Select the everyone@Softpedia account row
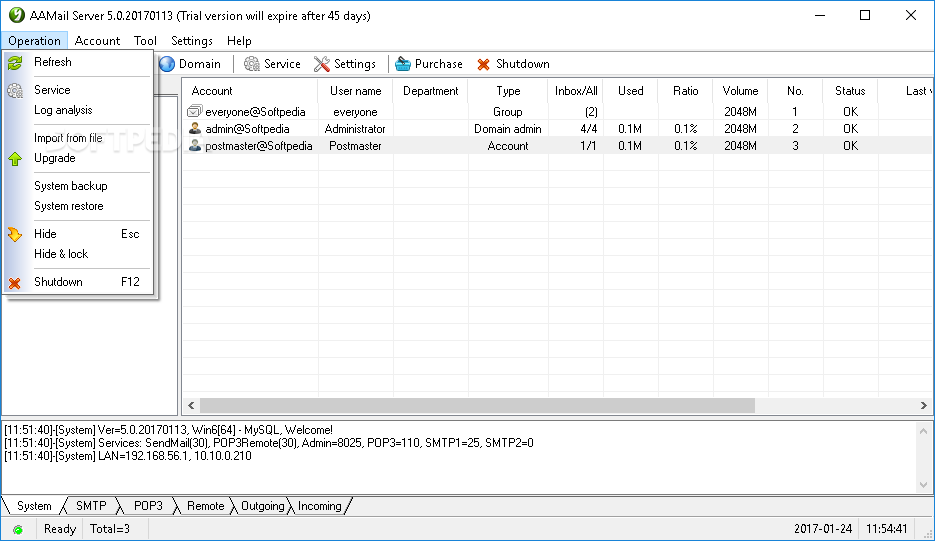The image size is (935, 541). 557,112
